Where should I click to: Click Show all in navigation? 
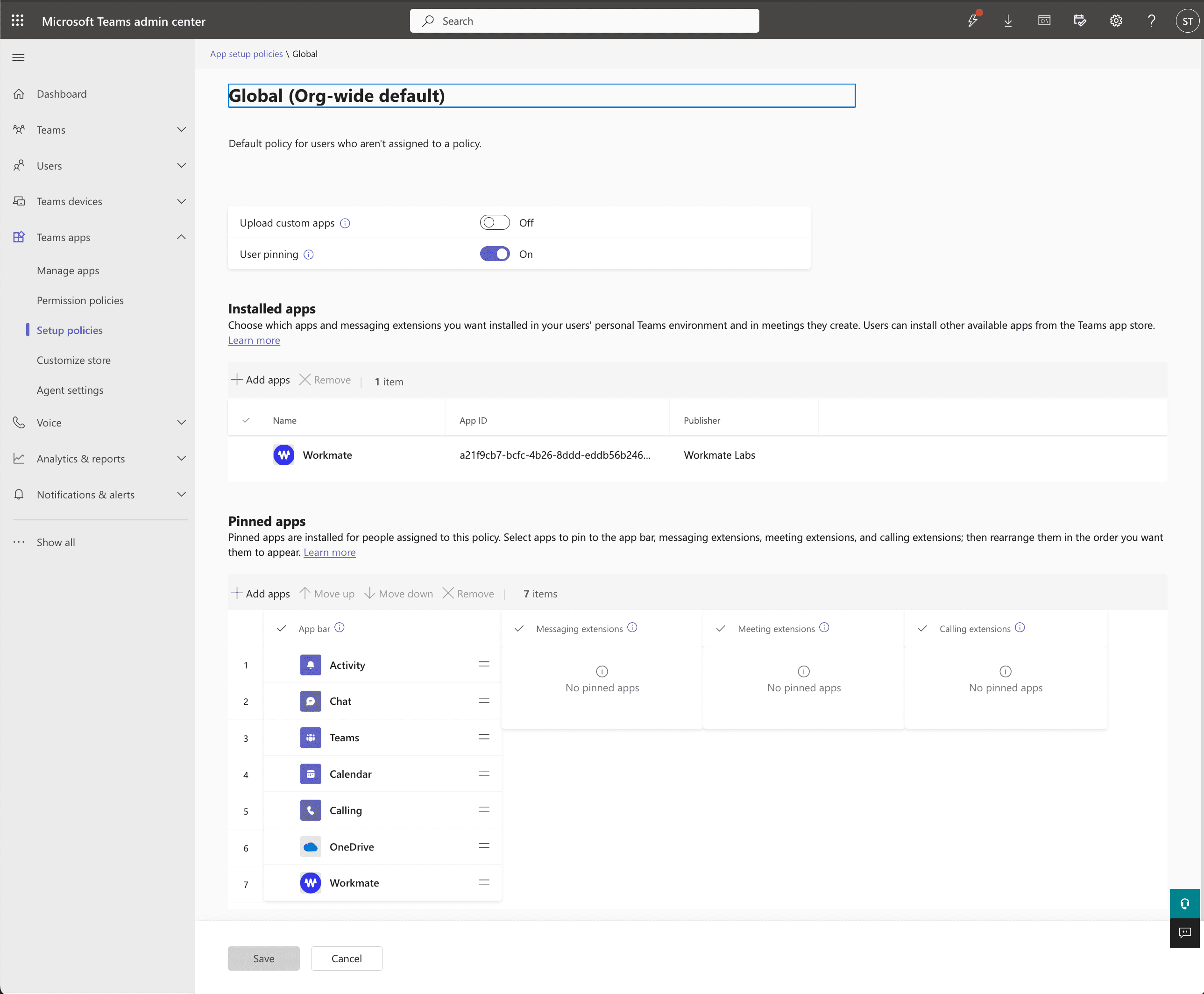(56, 542)
